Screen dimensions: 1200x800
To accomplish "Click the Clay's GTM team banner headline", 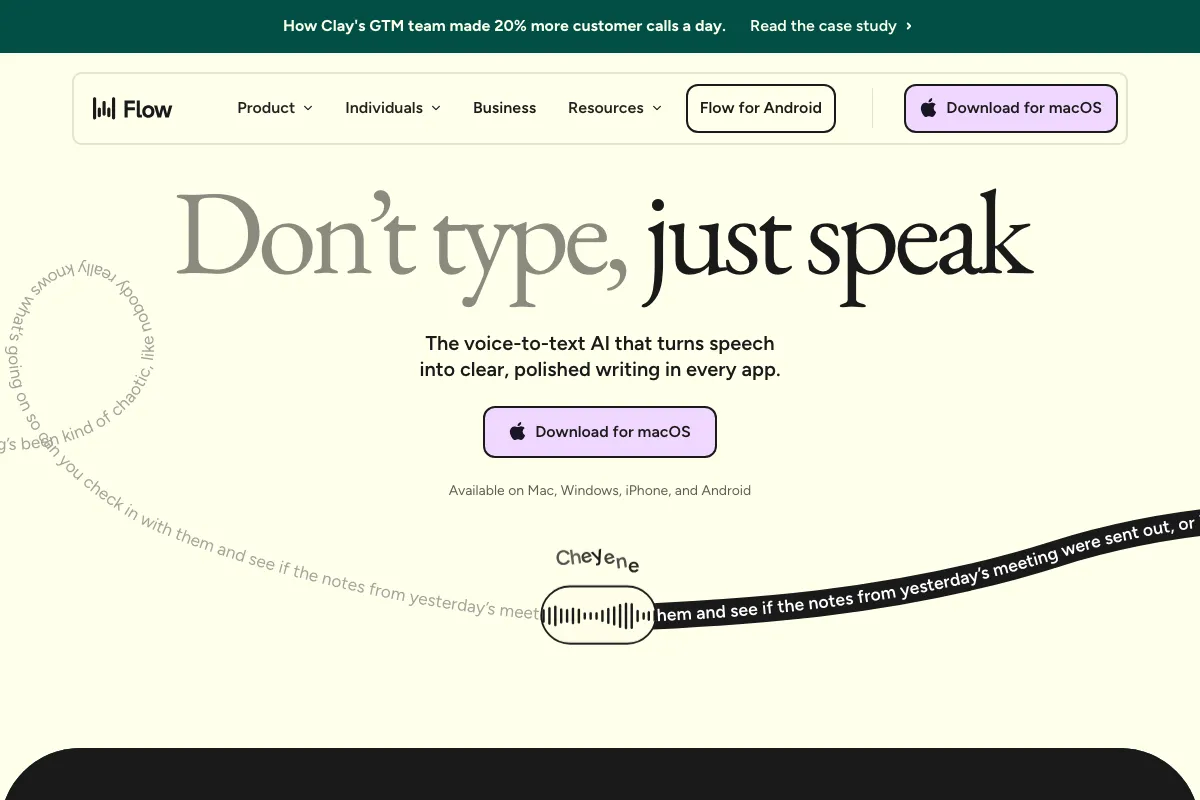I will pos(504,26).
